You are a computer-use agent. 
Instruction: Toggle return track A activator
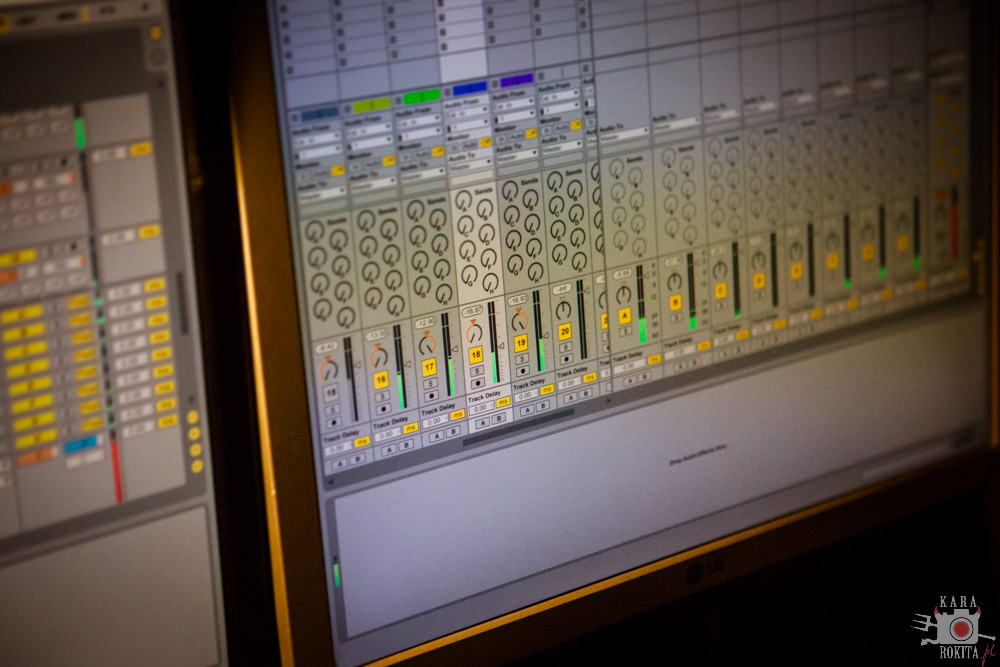624,315
